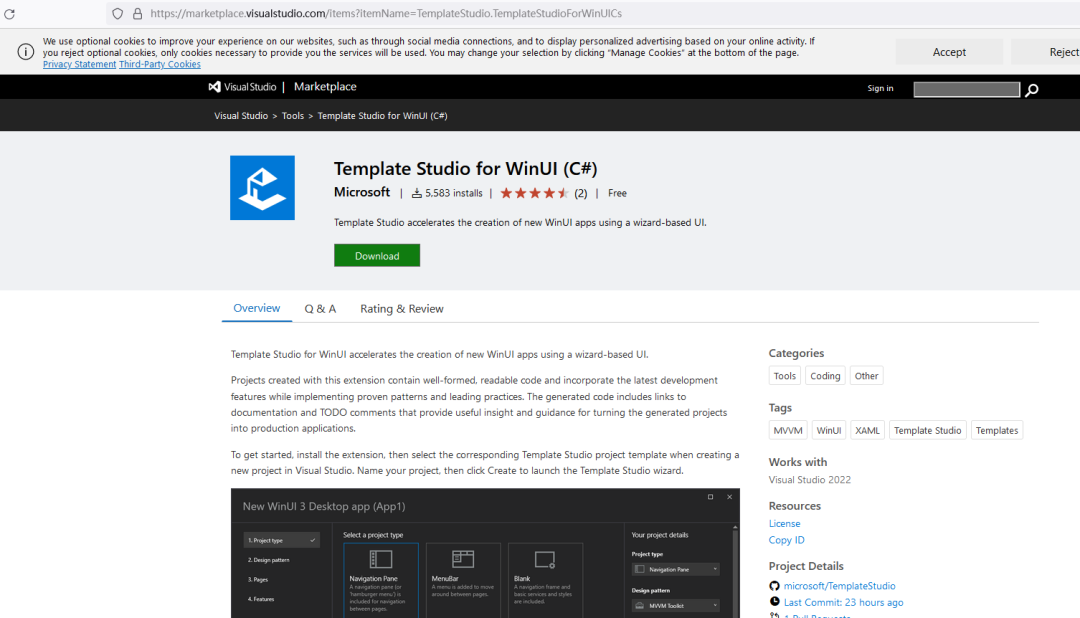Viewport: 1080px width, 618px height.
Task: Click the Coding category tag
Action: 825,375
